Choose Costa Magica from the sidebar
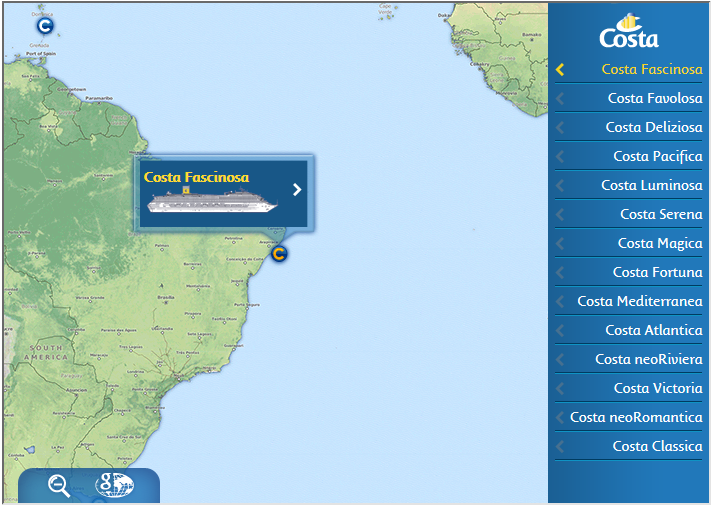The width and height of the screenshot is (711, 505). 660,243
